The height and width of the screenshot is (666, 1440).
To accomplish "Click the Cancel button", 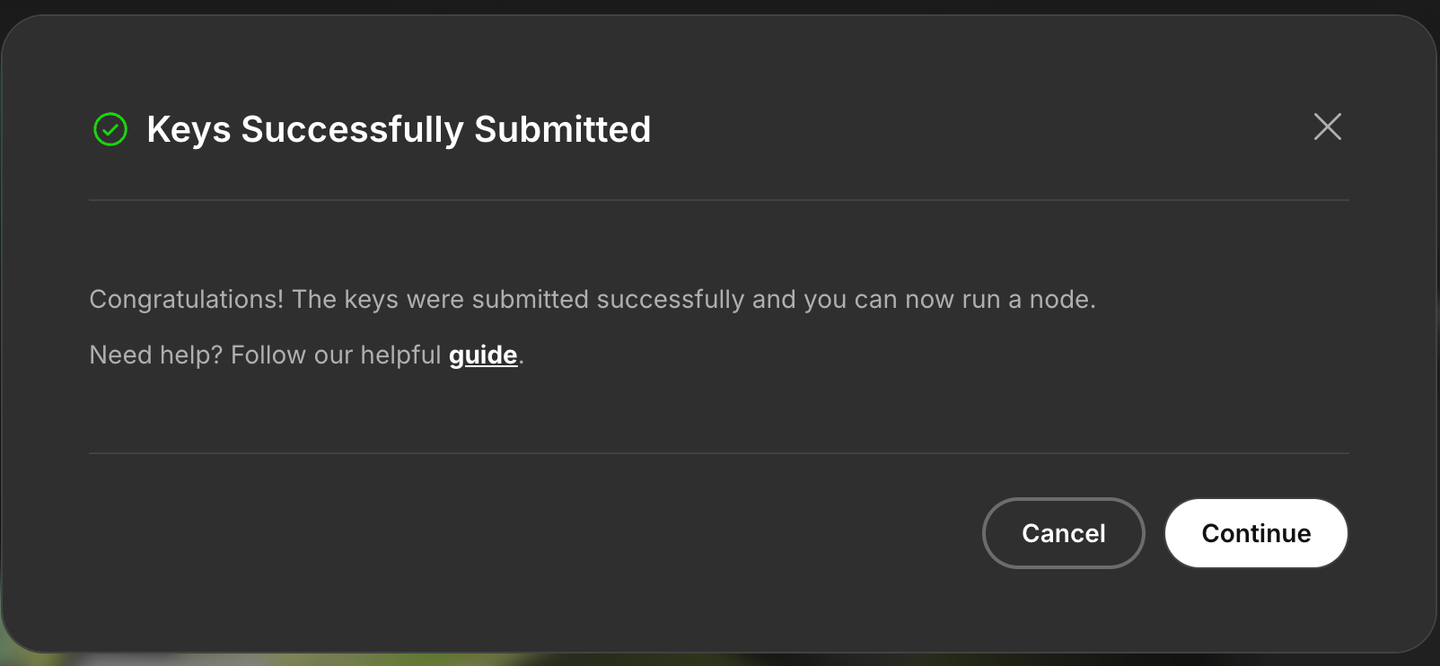I will [1063, 533].
